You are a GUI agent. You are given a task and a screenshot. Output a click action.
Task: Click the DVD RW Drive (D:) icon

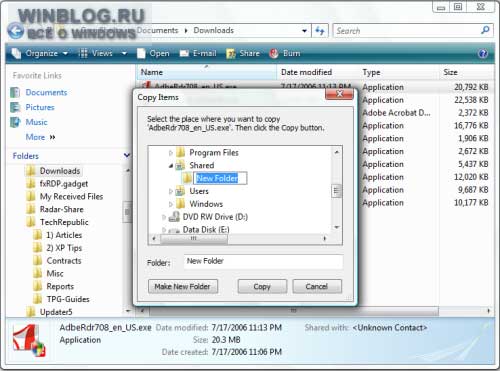point(174,217)
